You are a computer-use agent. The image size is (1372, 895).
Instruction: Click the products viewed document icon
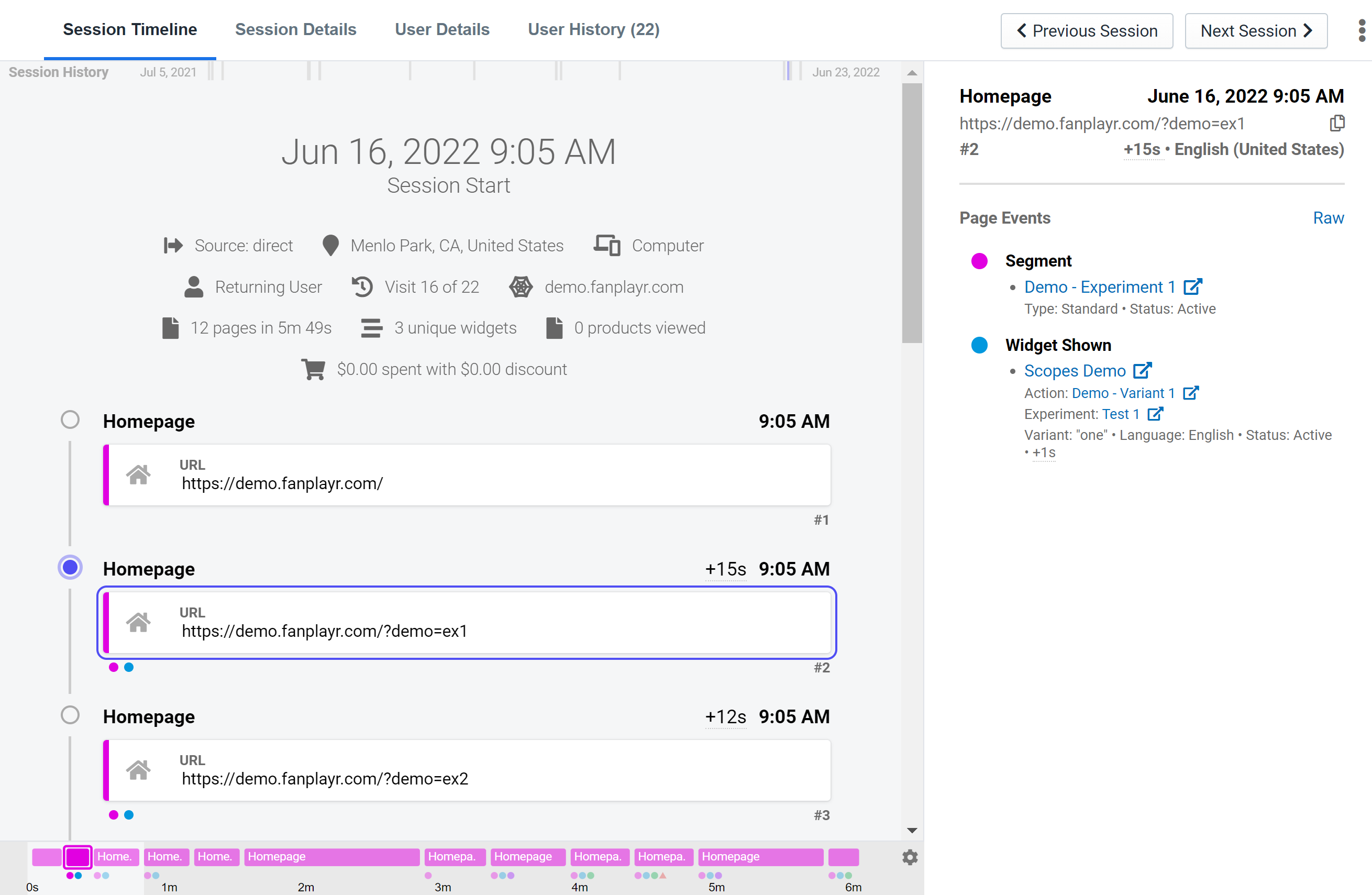[554, 327]
